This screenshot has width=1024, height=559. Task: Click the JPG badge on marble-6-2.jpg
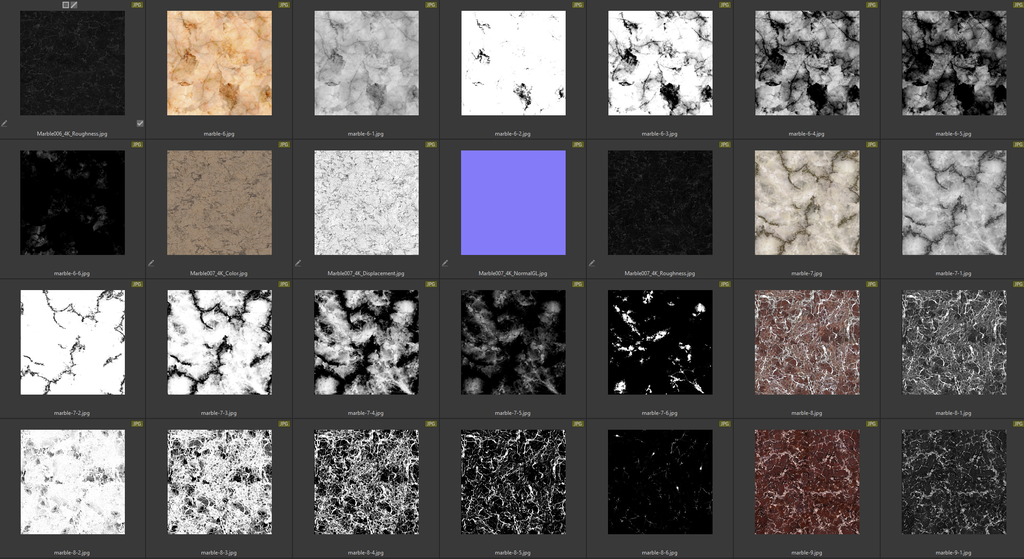point(578,5)
